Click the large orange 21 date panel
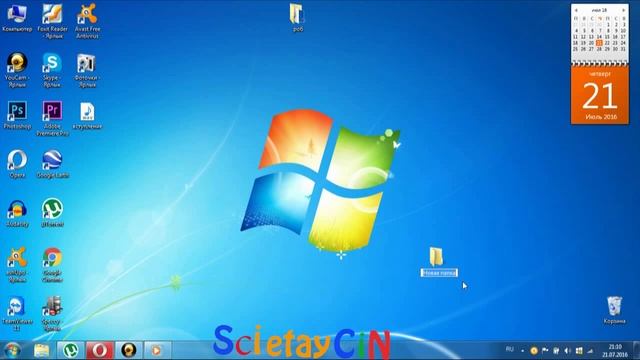Viewport: 640px width, 360px height. 600,95
